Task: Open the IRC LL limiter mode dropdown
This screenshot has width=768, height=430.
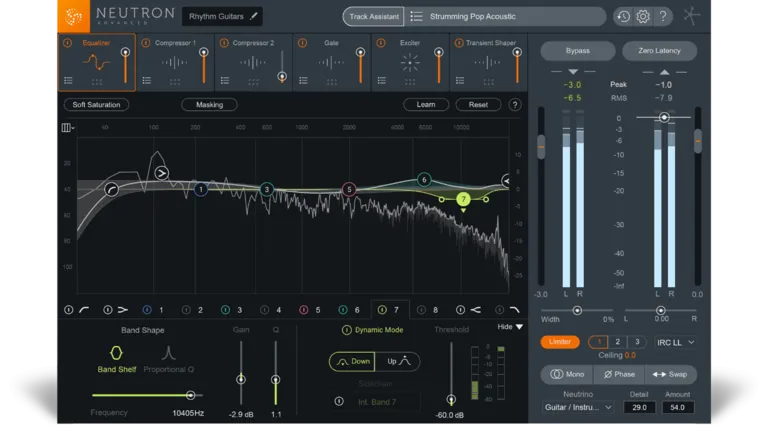Action: (675, 342)
